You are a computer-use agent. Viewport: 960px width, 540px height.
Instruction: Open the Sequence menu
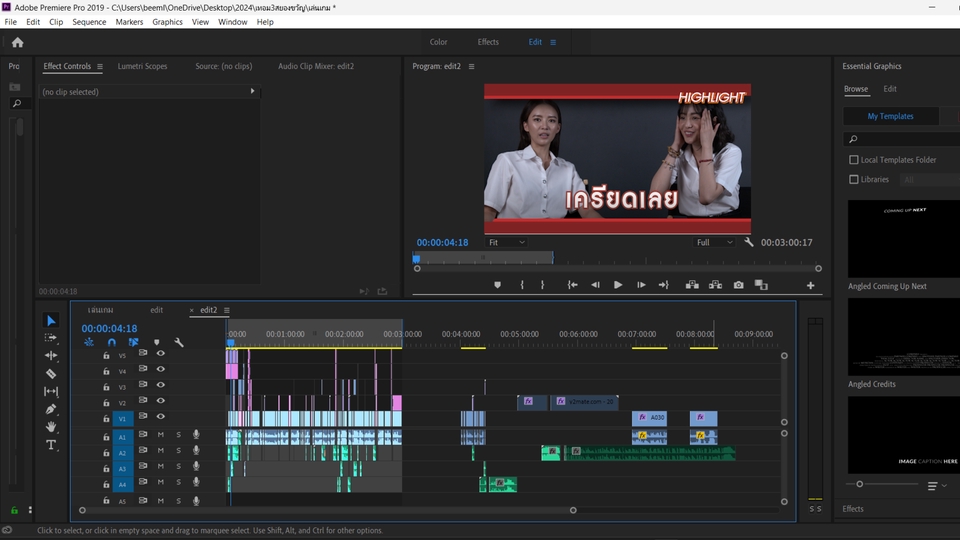pos(89,22)
